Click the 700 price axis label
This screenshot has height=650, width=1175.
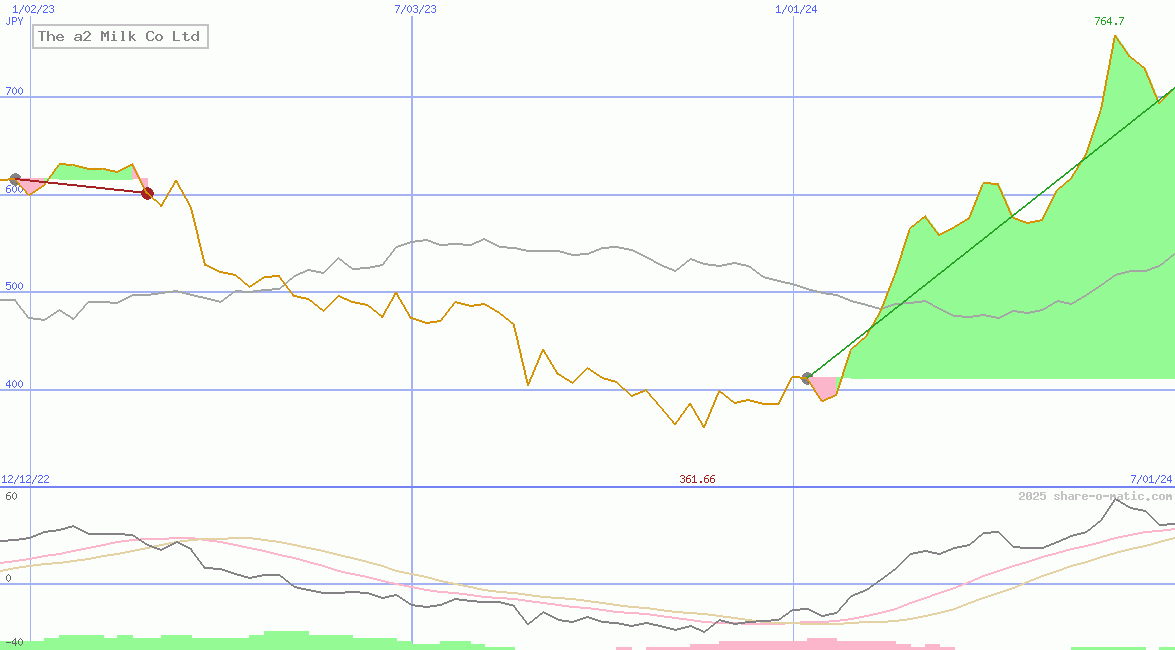(14, 91)
